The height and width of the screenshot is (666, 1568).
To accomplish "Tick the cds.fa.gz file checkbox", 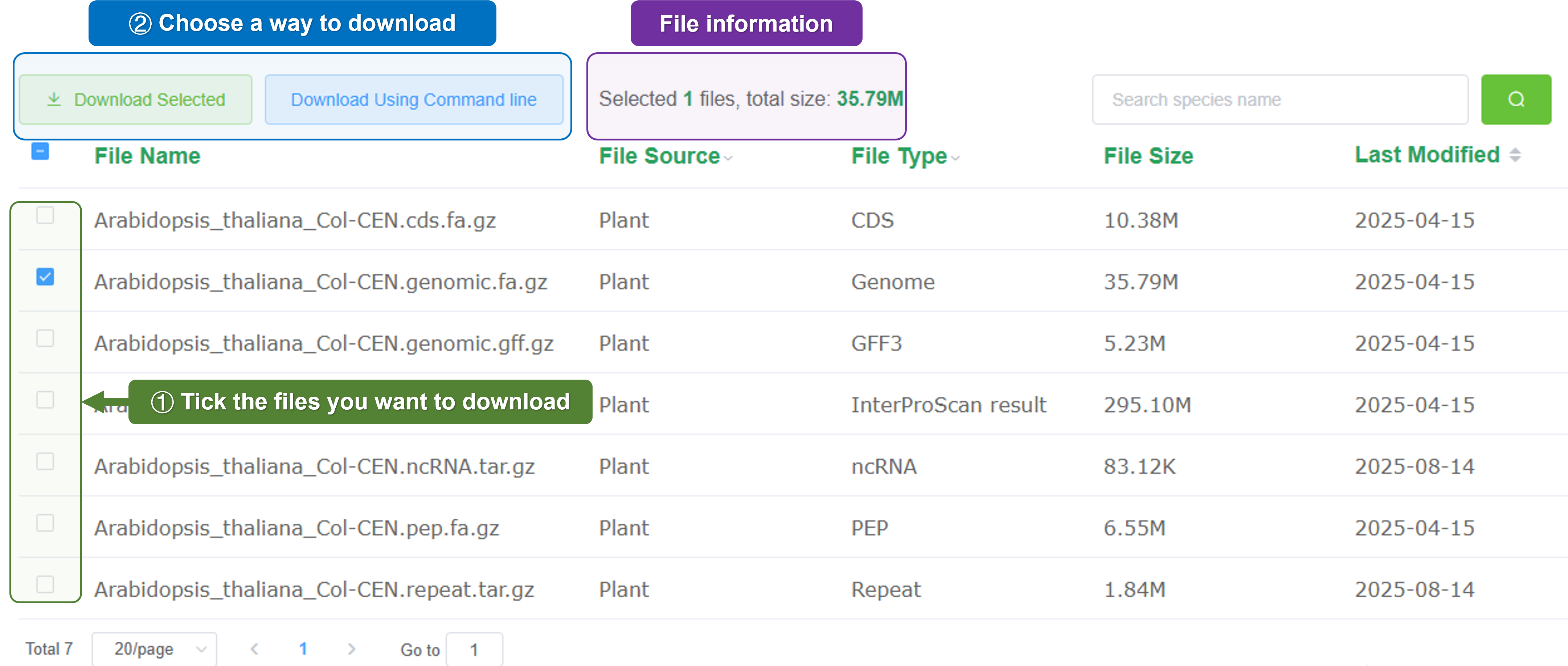I will pos(45,216).
